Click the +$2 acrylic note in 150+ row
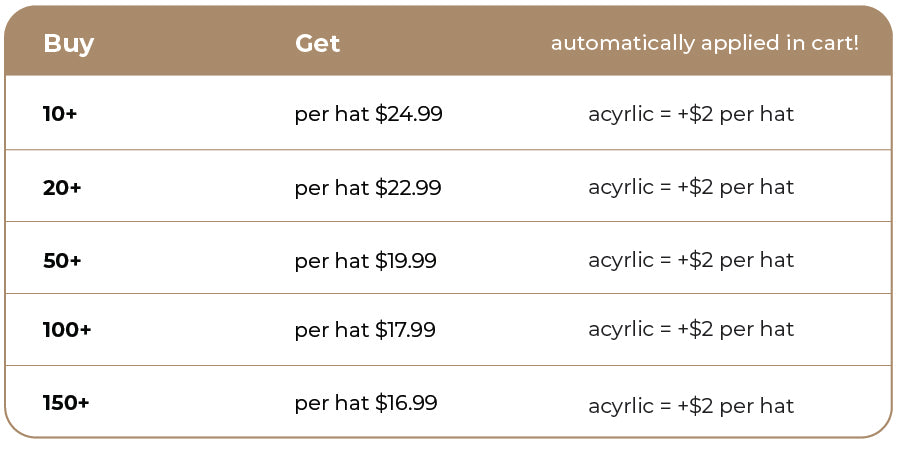This screenshot has width=899, height=452. coord(691,405)
